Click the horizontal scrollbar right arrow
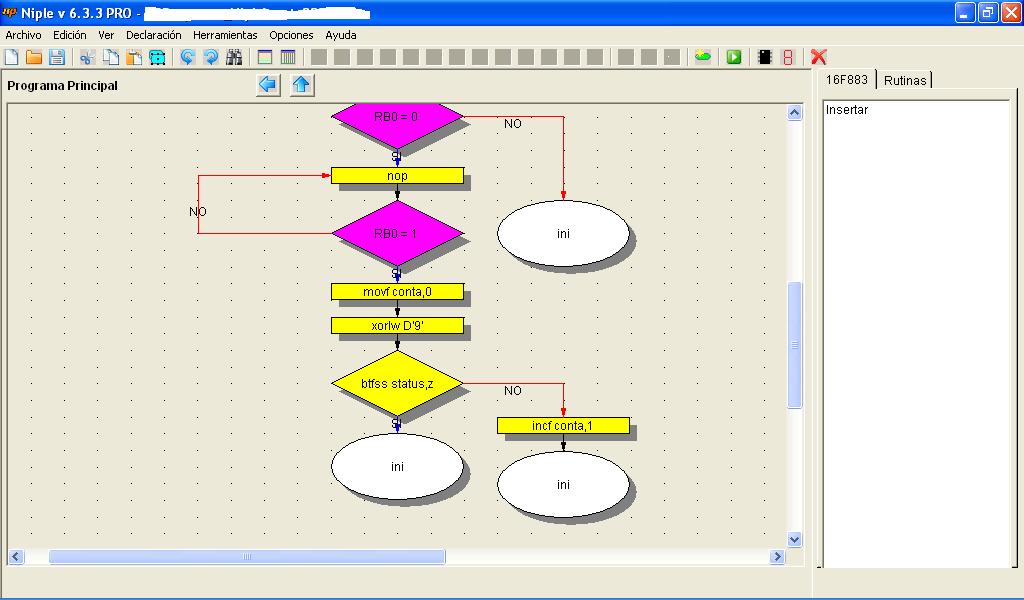The height and width of the screenshot is (600, 1024). [776, 556]
